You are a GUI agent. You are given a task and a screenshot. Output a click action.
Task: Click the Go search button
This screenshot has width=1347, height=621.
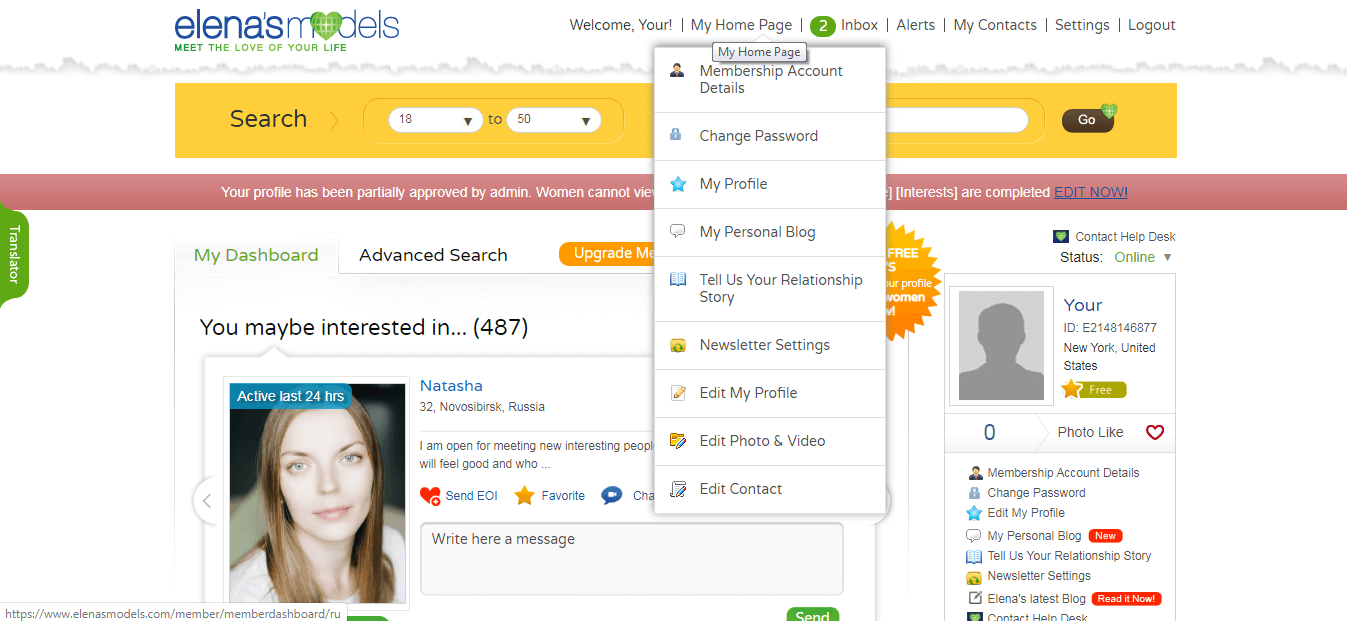point(1088,120)
